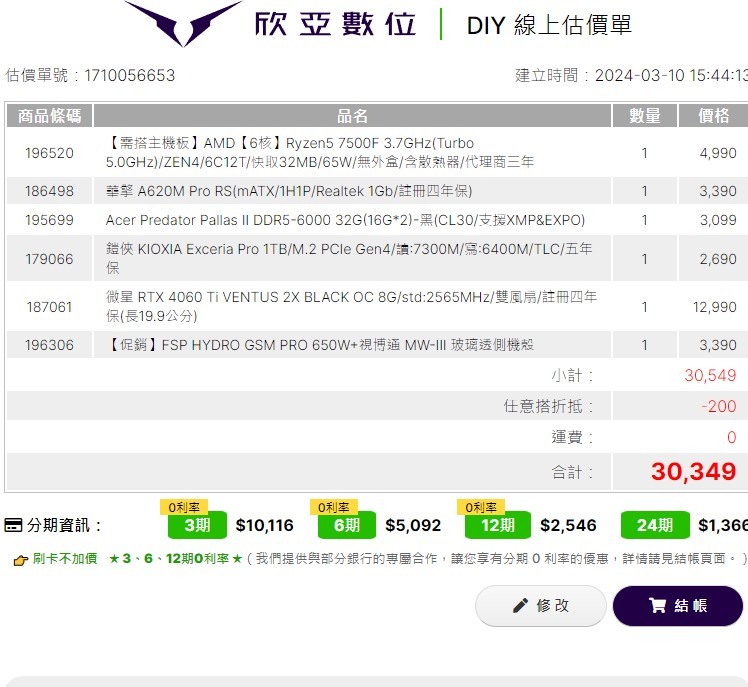Click the 任意搭折抵 value -200
Viewport: 748px width, 687px height.
click(x=718, y=406)
